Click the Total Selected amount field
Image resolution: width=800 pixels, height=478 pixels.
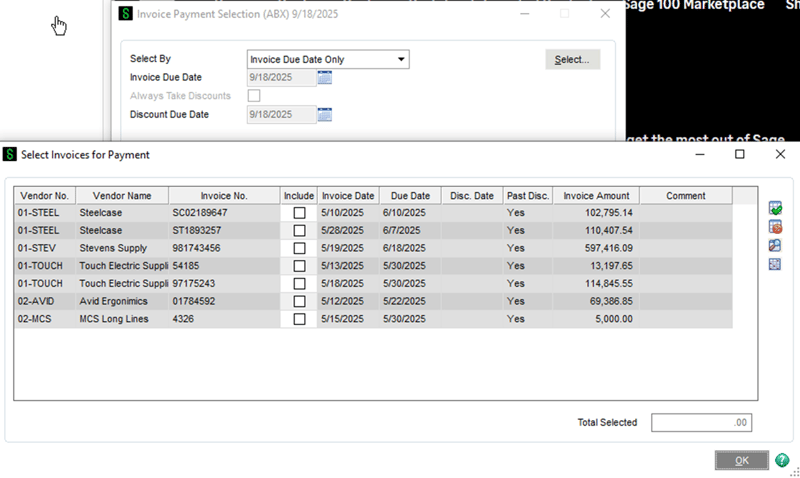[x=701, y=423]
